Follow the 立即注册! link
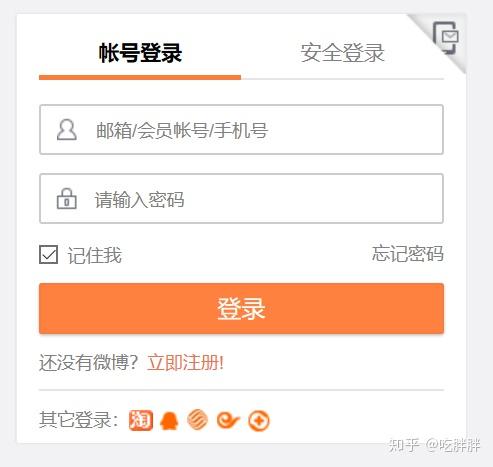 [x=185, y=362]
